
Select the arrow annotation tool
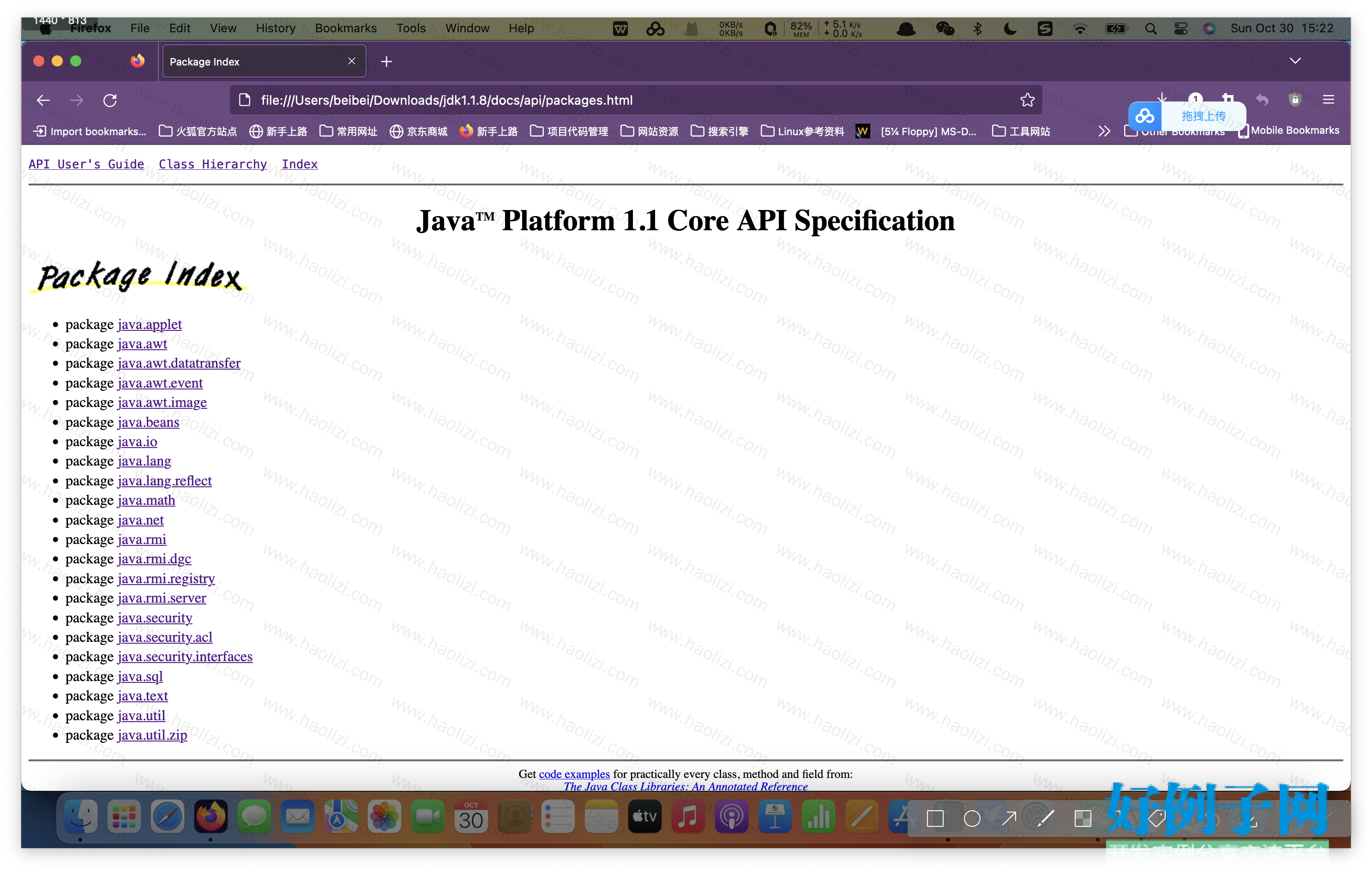click(x=1009, y=819)
